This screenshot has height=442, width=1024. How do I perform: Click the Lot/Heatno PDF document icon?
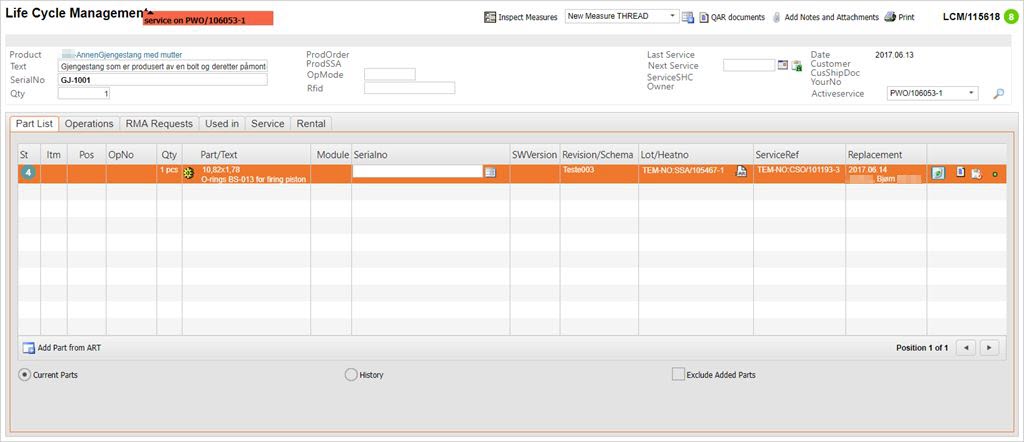point(741,172)
